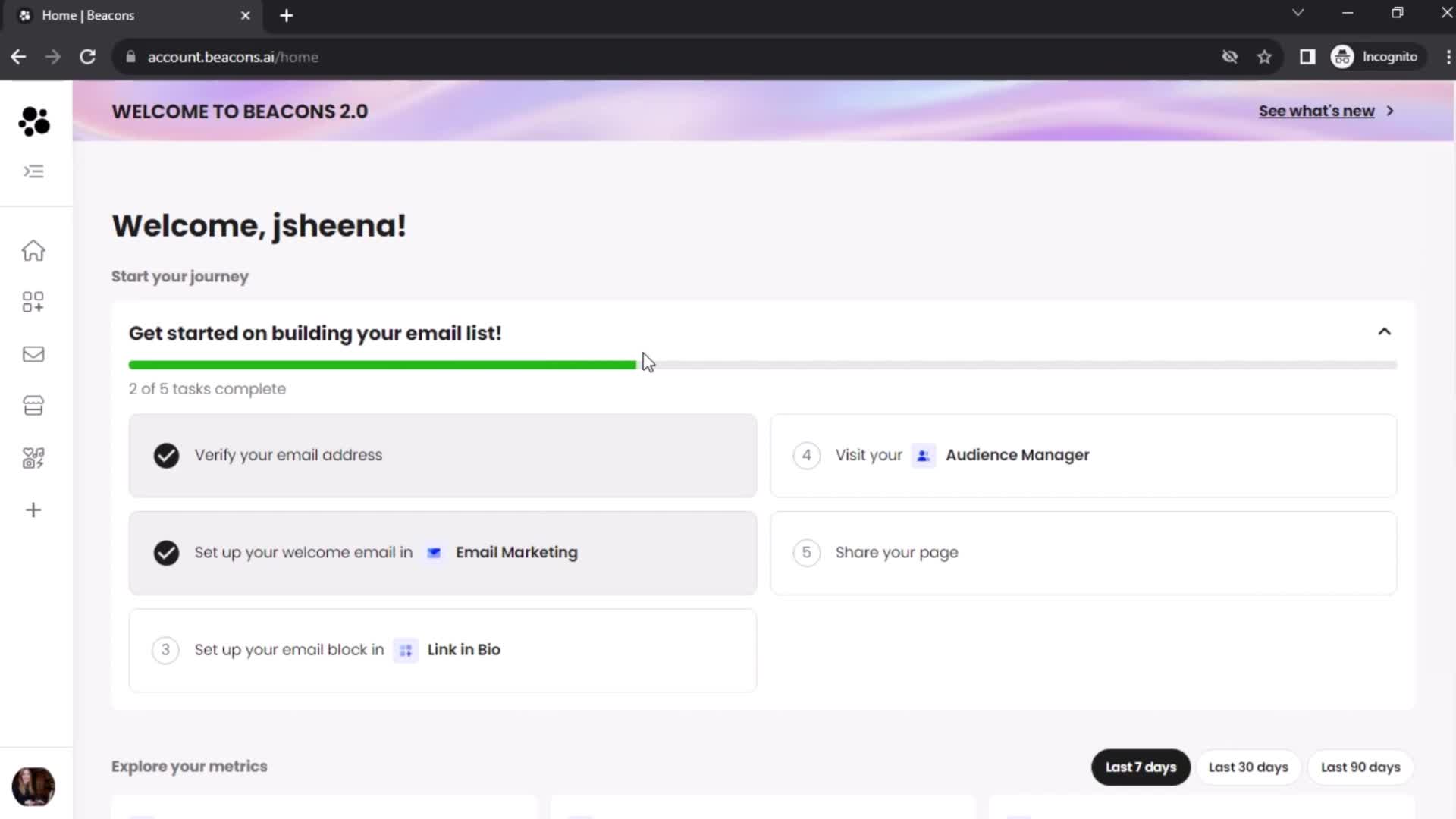Select the Beacons logo icon top-left
The image size is (1456, 819).
click(34, 120)
